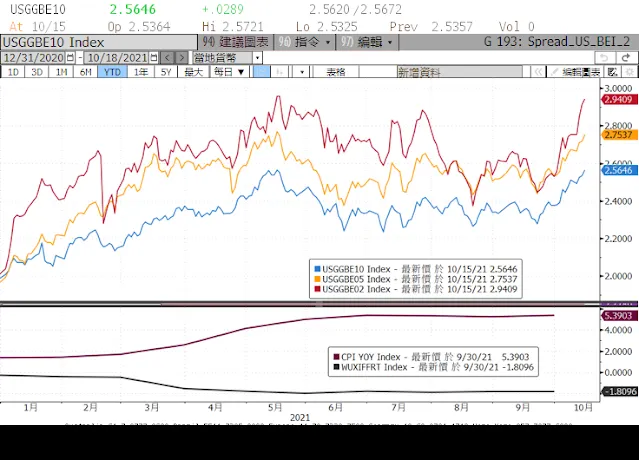Image resolution: width=639 pixels, height=460 pixels.
Task: Select the line chart type icon
Action: (261, 72)
